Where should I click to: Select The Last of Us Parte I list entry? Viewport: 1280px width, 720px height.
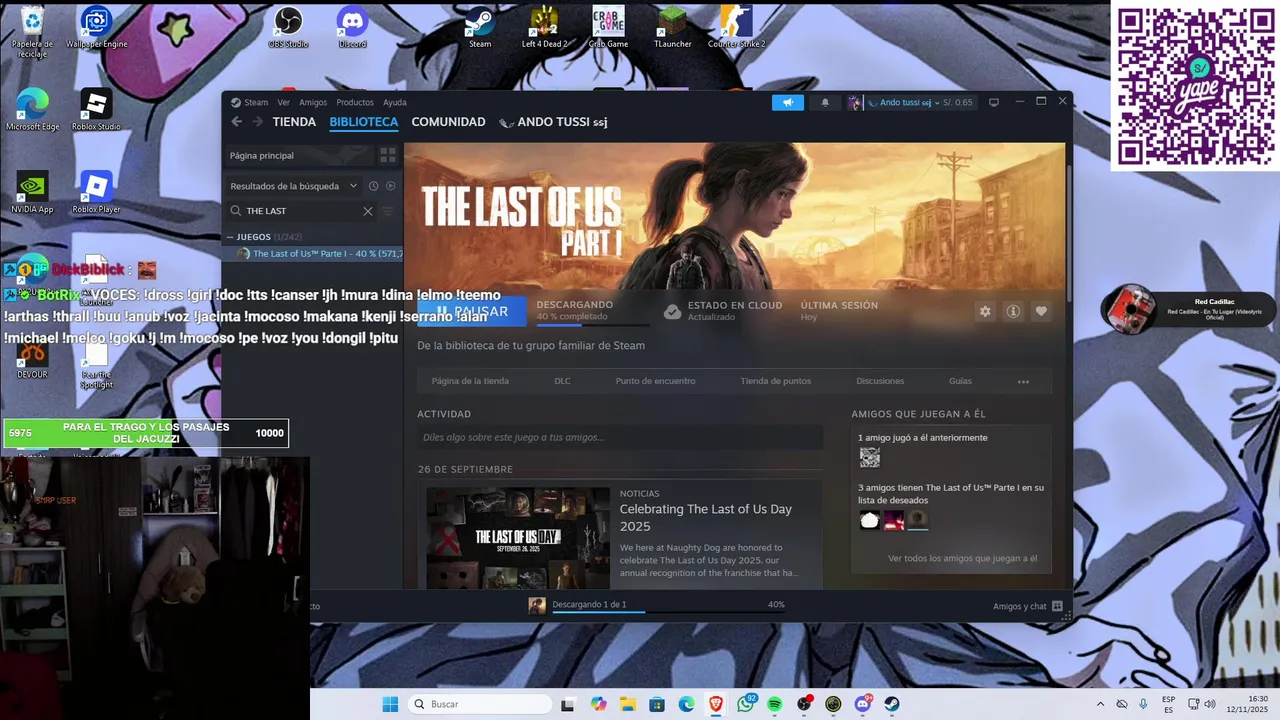(x=313, y=254)
